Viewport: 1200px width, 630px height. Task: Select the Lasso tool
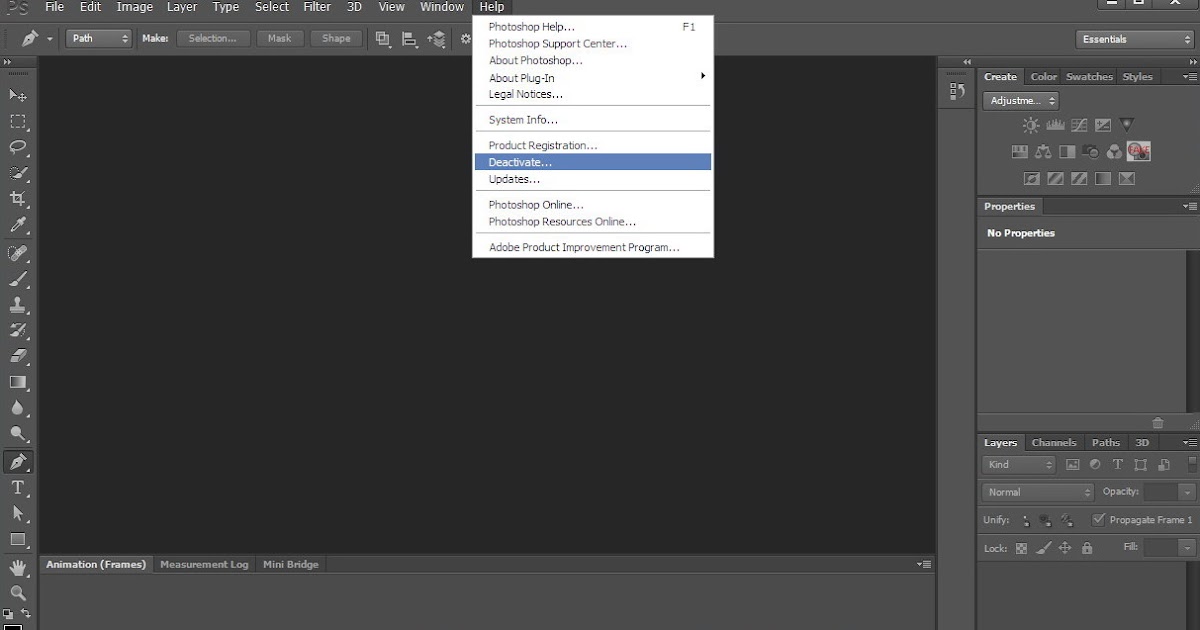(x=18, y=147)
